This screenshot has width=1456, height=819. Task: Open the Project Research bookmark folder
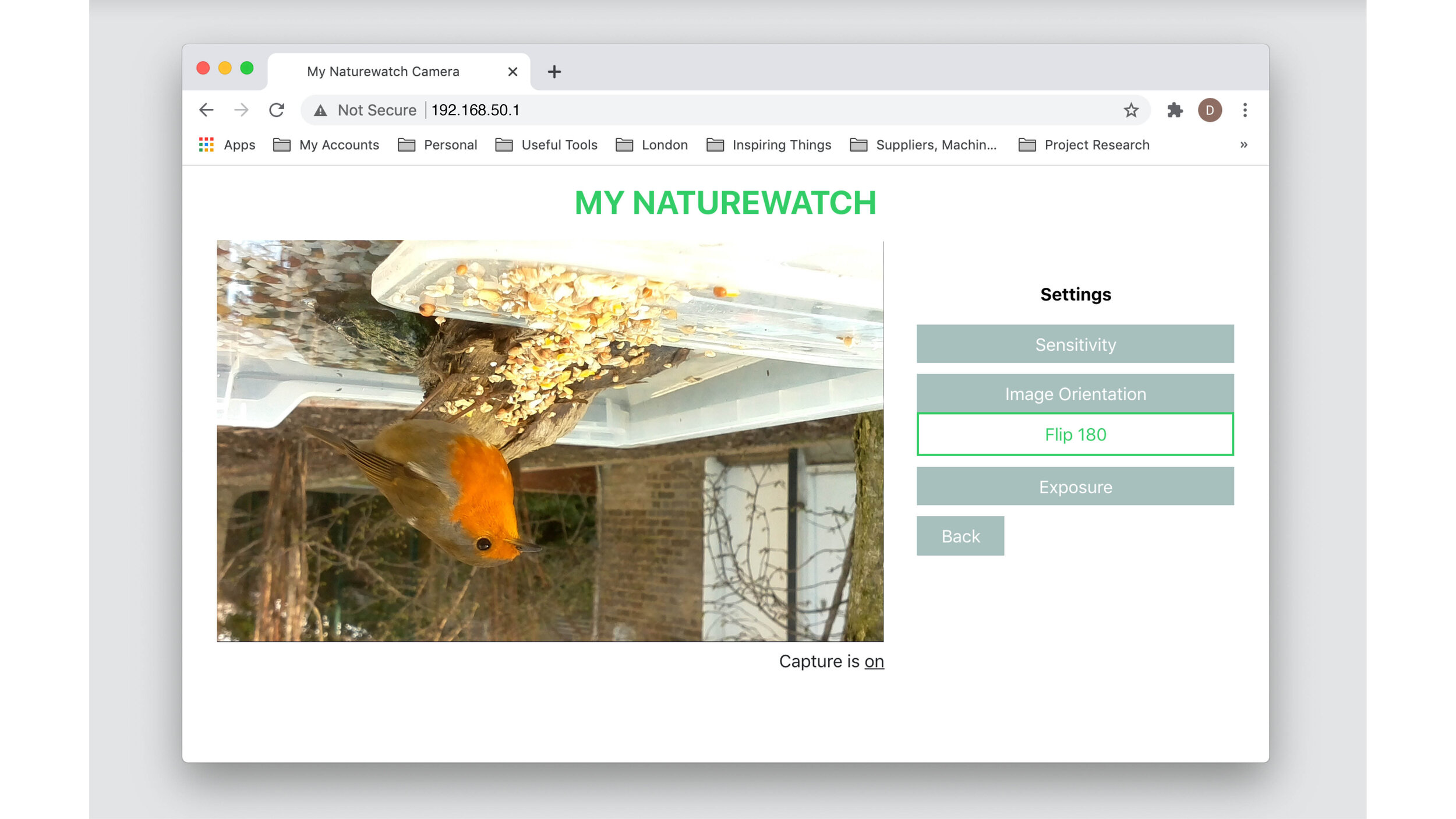[1084, 144]
